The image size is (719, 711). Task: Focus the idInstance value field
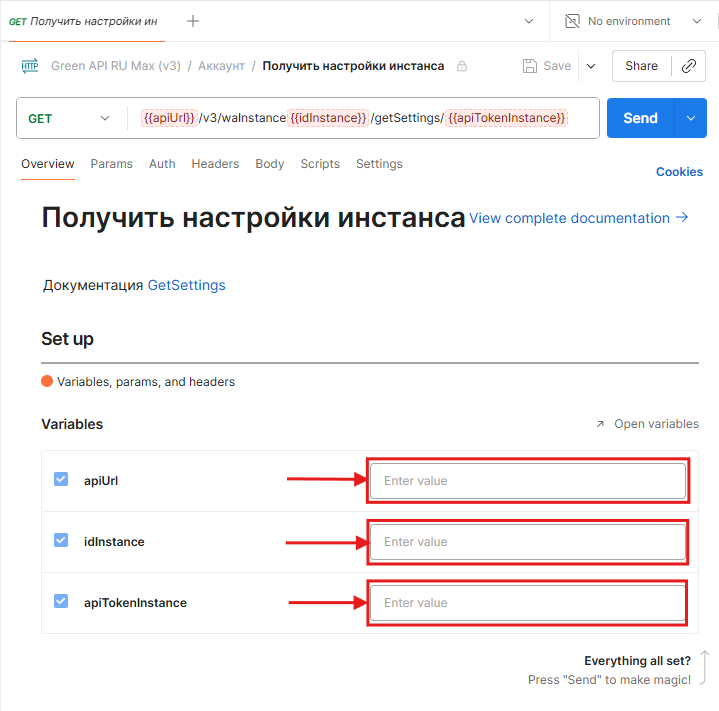tap(528, 542)
